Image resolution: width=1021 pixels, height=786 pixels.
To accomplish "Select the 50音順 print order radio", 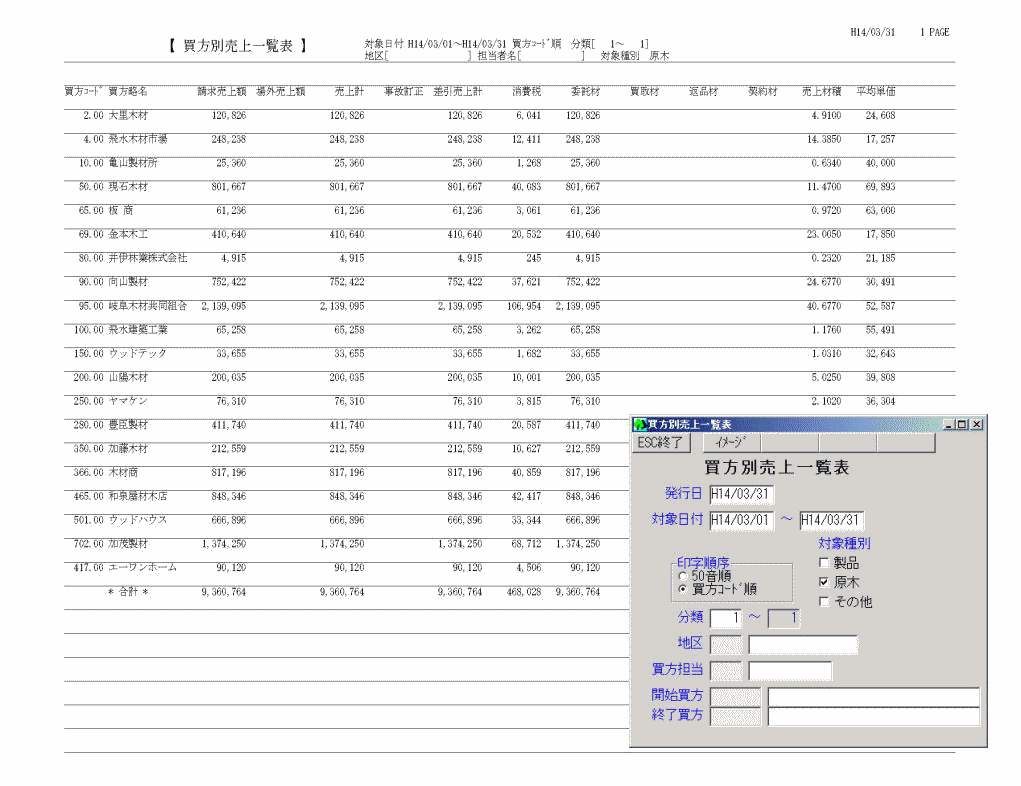I will point(682,576).
